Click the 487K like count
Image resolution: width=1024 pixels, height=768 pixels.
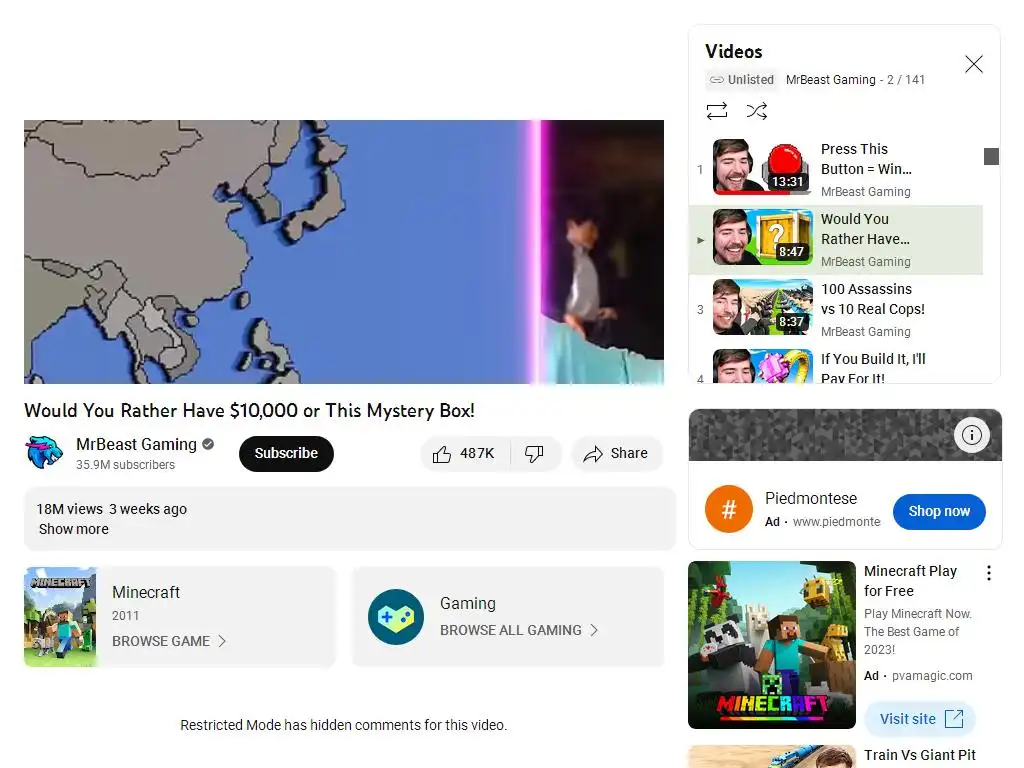click(x=477, y=453)
